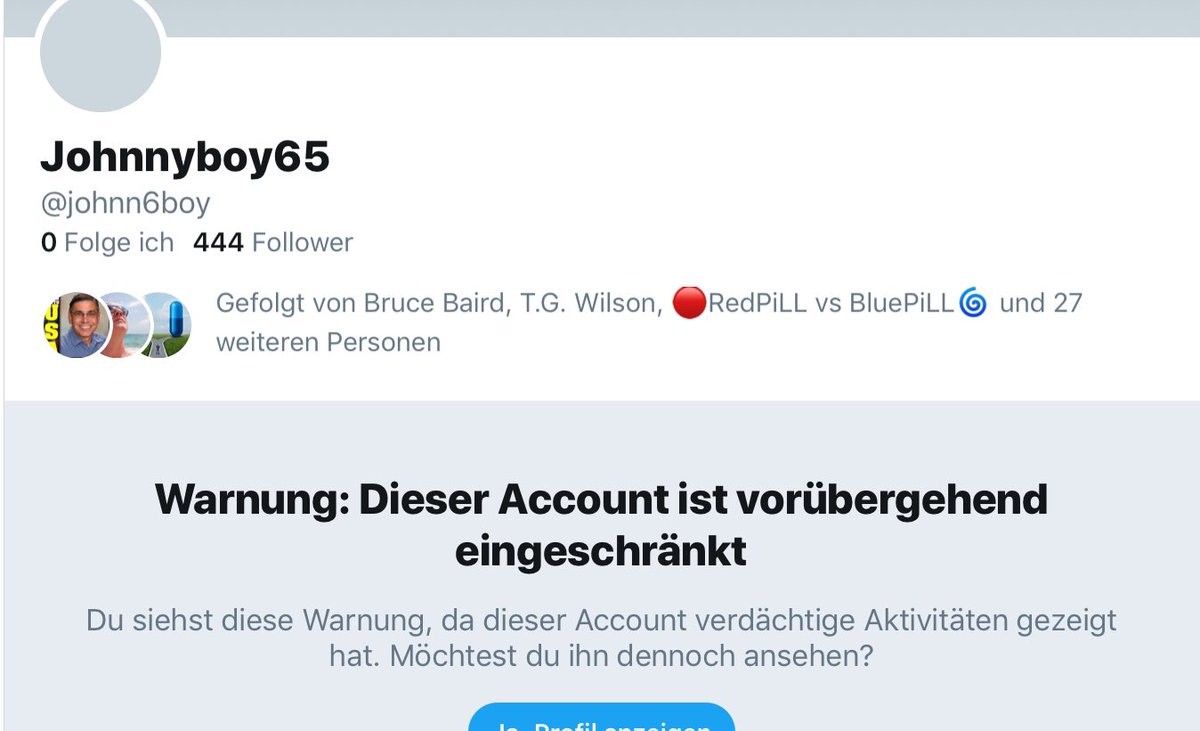The image size is (1200, 731).
Task: Show the '27 weiteren Personen' followers
Action: [649, 322]
